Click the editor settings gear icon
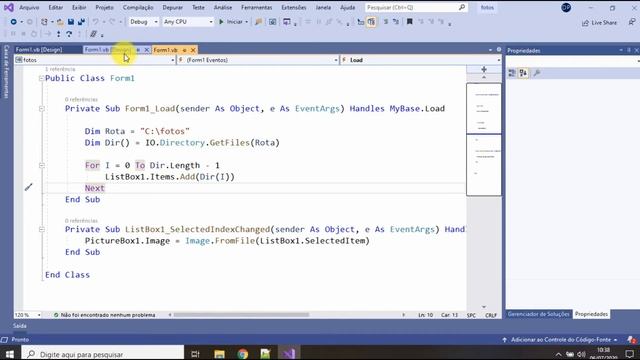The image size is (640, 360). (x=499, y=50)
